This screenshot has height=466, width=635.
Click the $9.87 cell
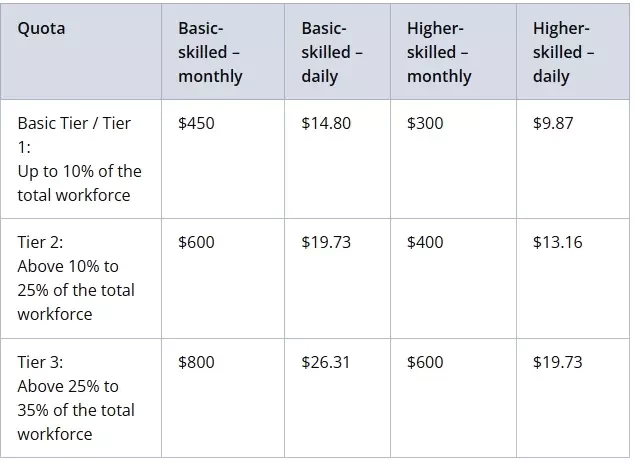pyautogui.click(x=573, y=159)
